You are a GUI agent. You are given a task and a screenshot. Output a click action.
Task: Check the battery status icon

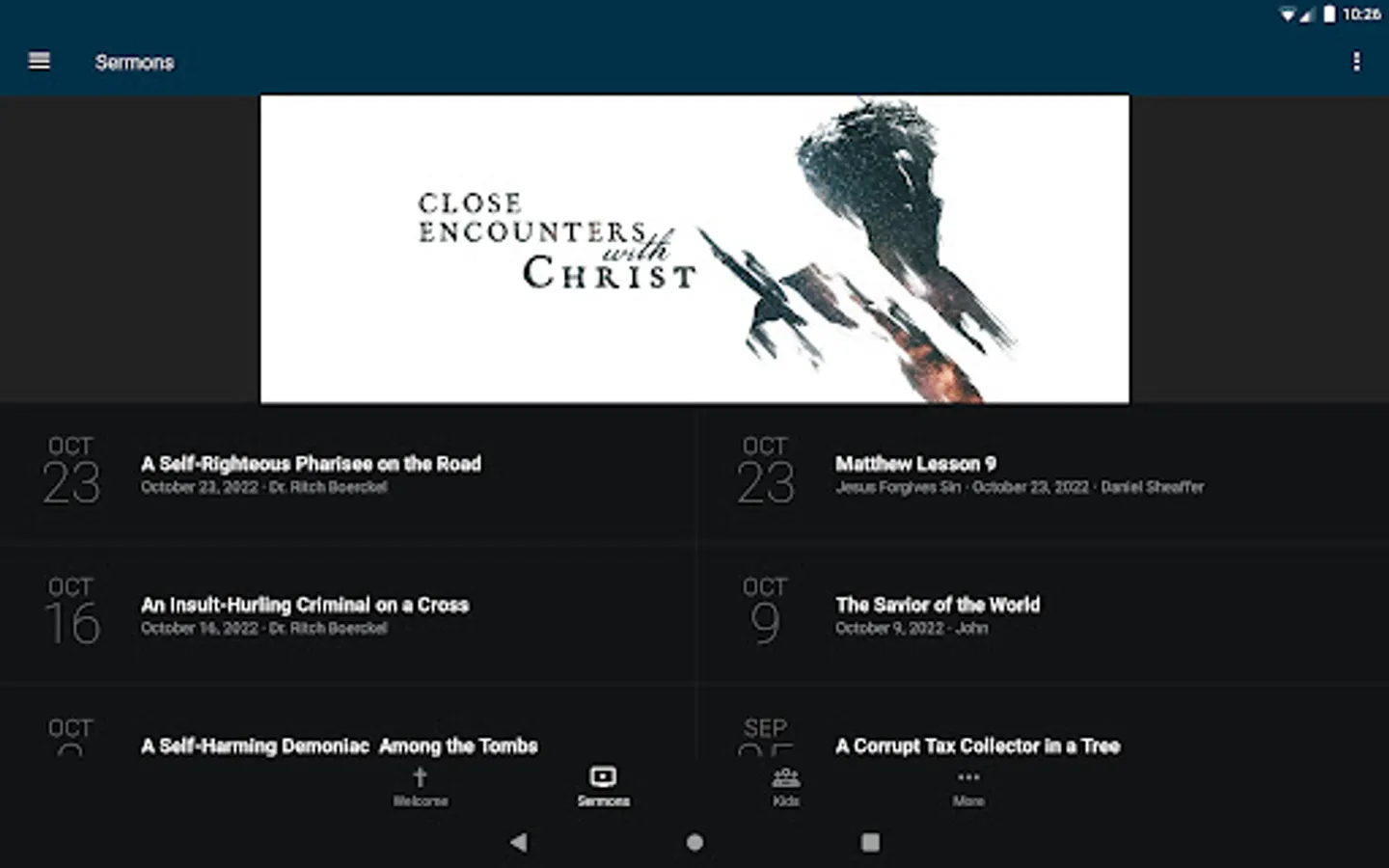[1329, 14]
